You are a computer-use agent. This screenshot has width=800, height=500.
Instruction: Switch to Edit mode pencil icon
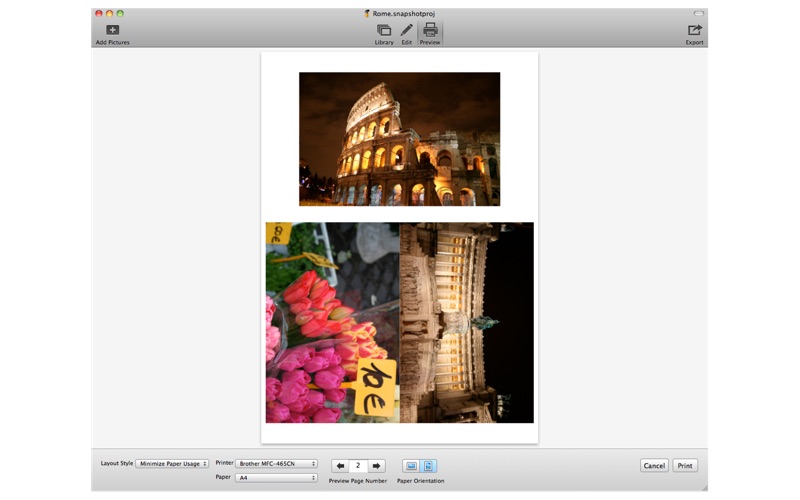click(x=406, y=31)
